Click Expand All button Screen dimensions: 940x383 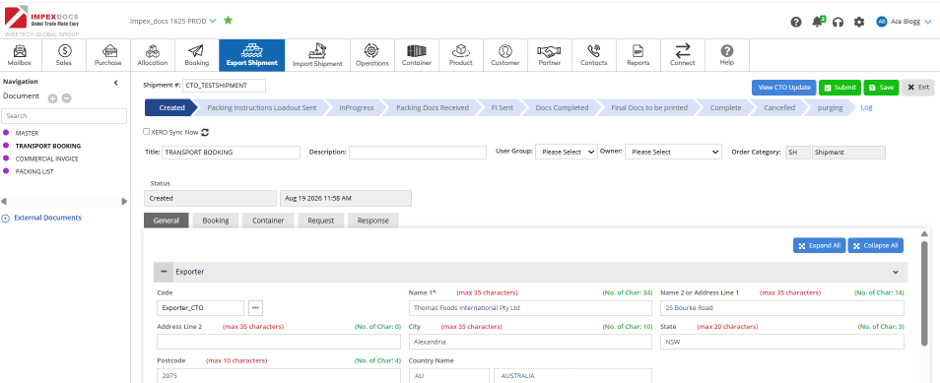[x=819, y=245]
